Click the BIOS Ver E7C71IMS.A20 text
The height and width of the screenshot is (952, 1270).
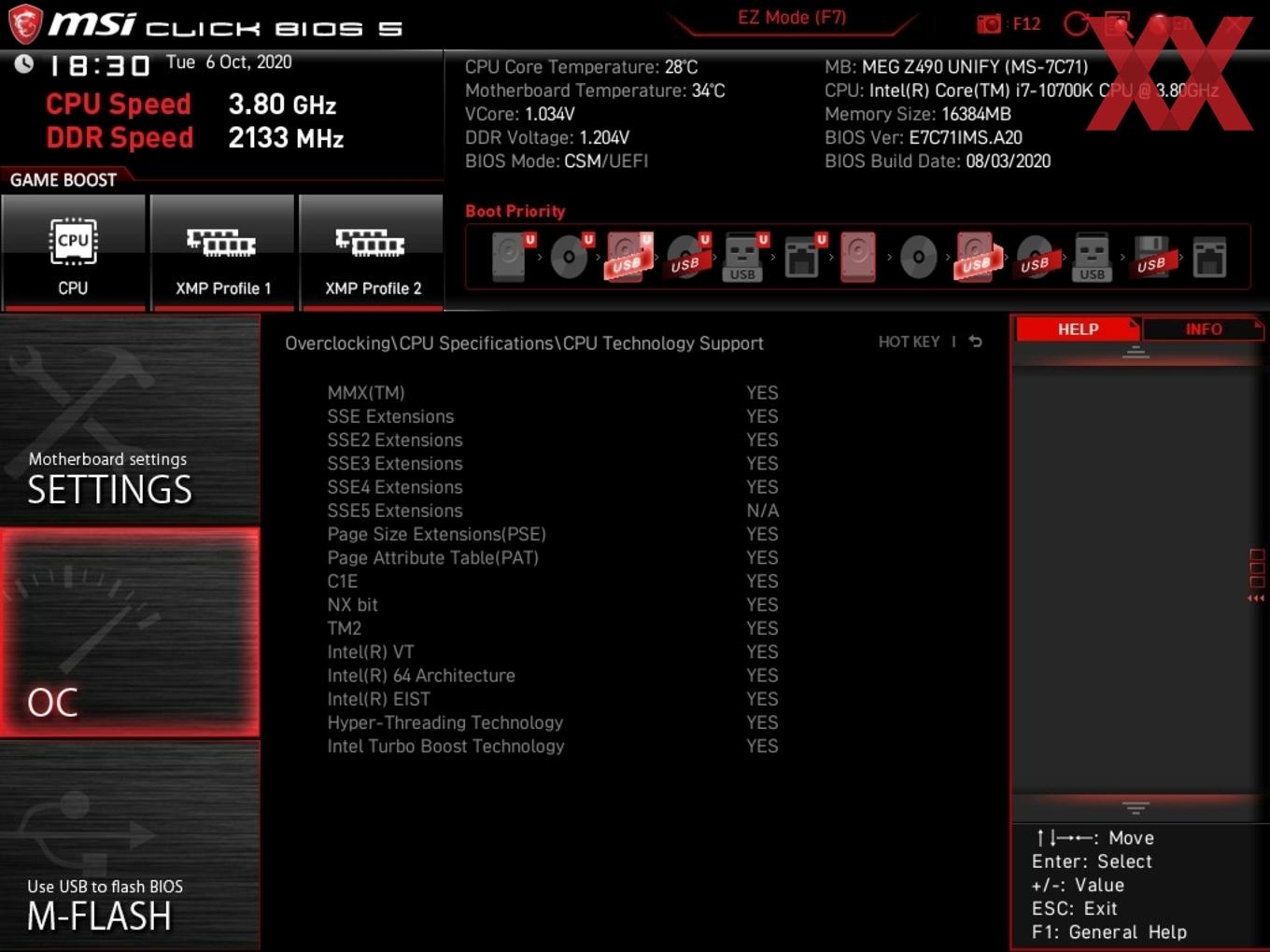coord(924,137)
